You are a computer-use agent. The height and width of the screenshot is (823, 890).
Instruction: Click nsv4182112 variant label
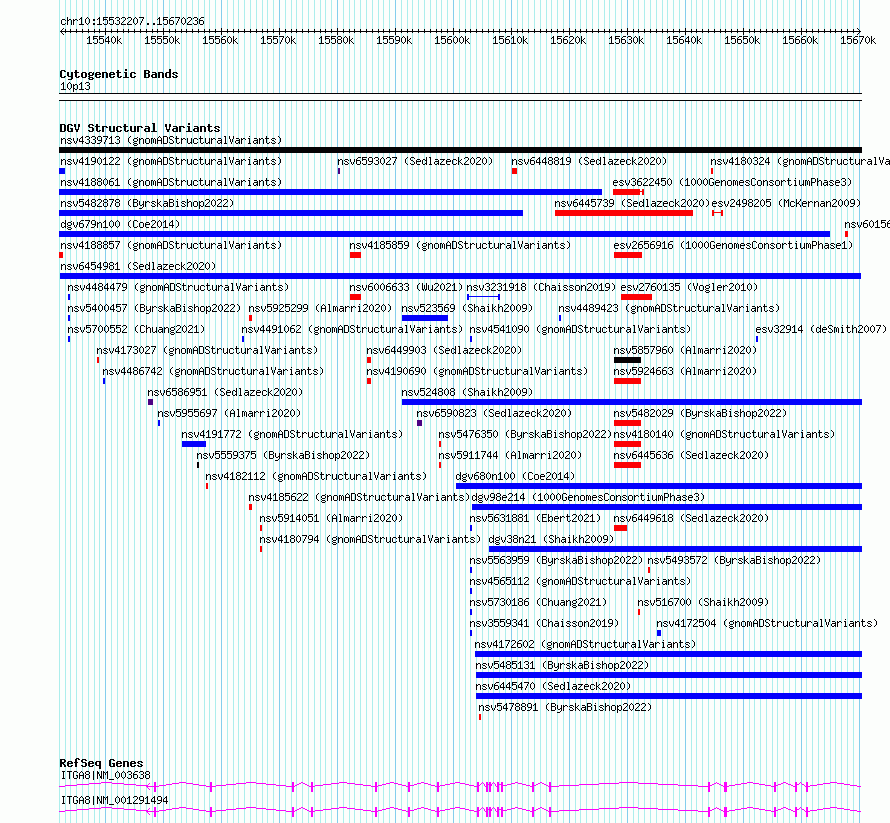[316, 476]
